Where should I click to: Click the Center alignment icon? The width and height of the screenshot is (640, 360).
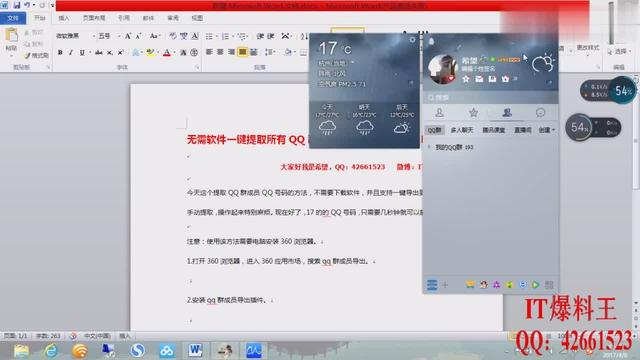tap(220, 52)
